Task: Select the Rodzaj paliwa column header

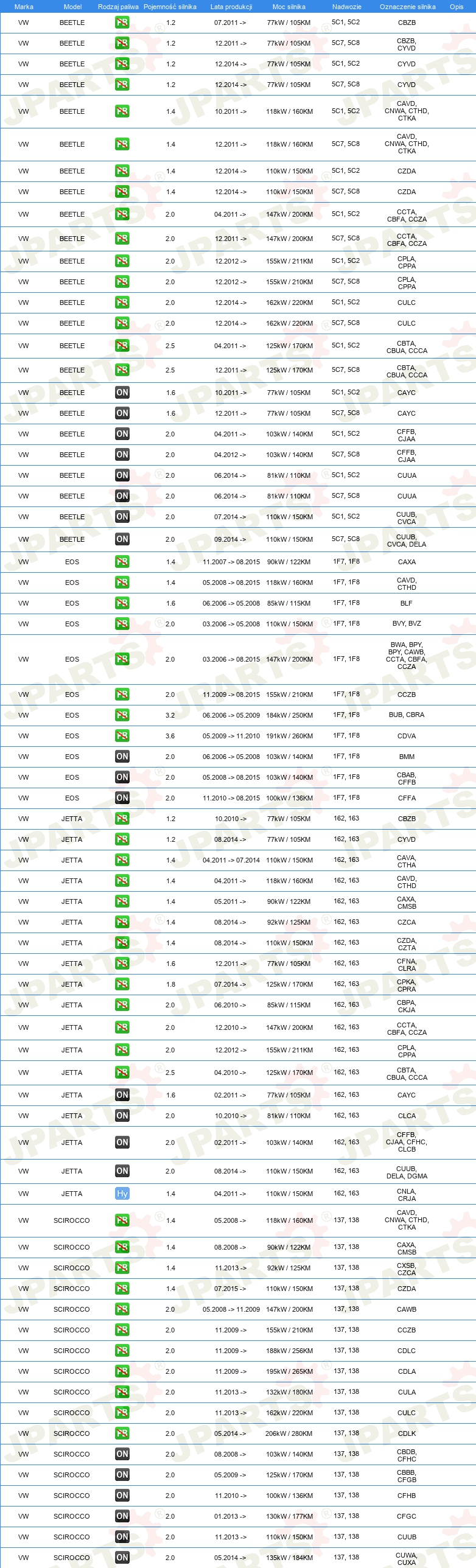Action: pyautogui.click(x=118, y=7)
